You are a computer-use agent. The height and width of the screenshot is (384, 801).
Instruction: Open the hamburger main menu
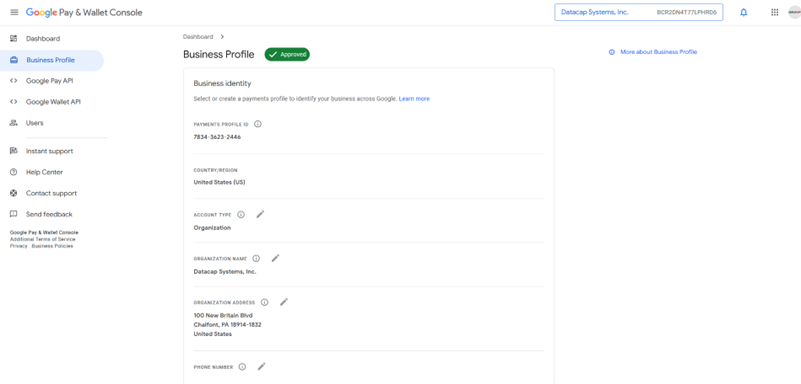[14, 12]
